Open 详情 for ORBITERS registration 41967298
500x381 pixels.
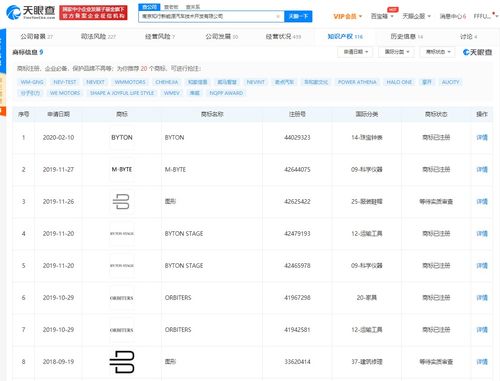(x=482, y=298)
